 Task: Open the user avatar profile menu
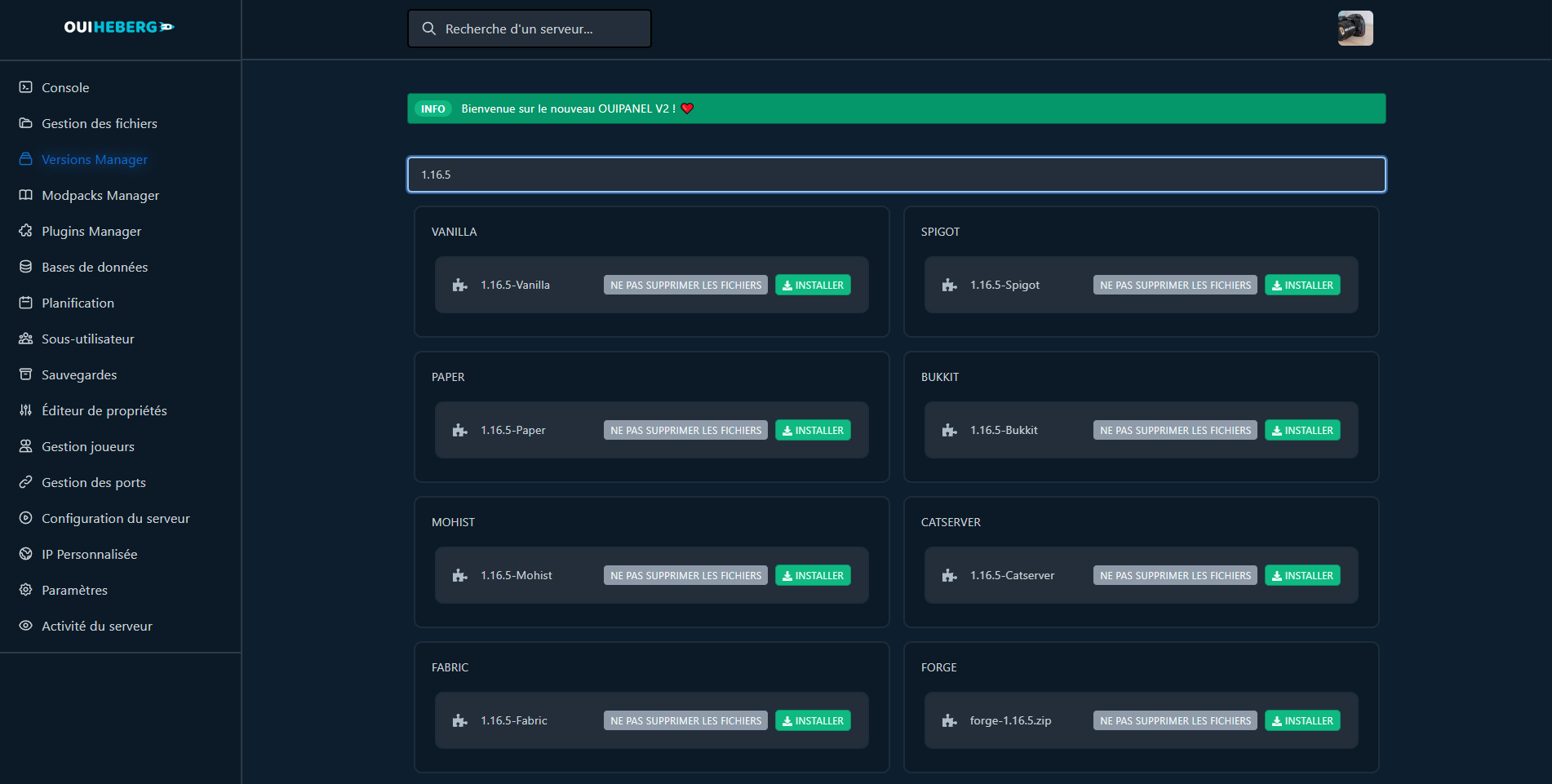click(x=1355, y=28)
